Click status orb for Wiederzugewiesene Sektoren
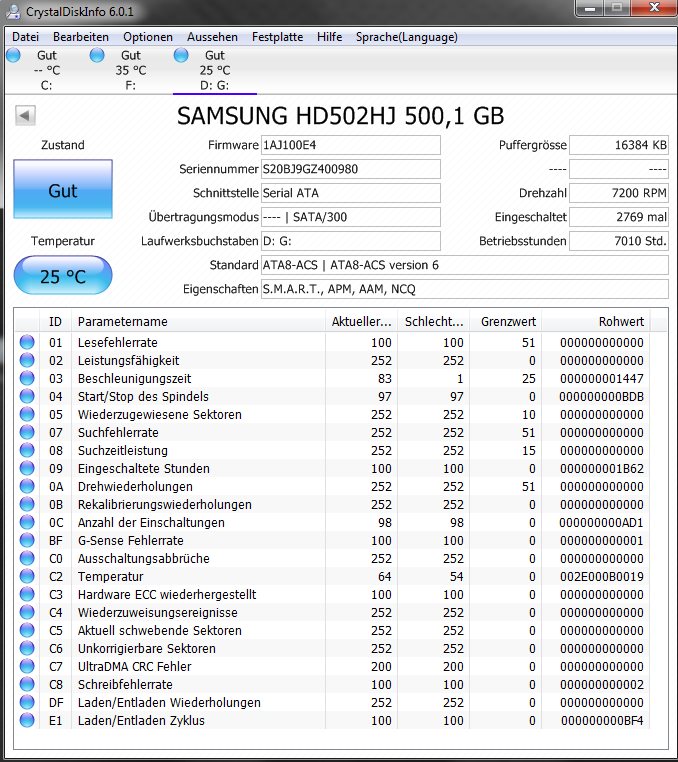Image resolution: width=678 pixels, height=762 pixels. (27, 414)
